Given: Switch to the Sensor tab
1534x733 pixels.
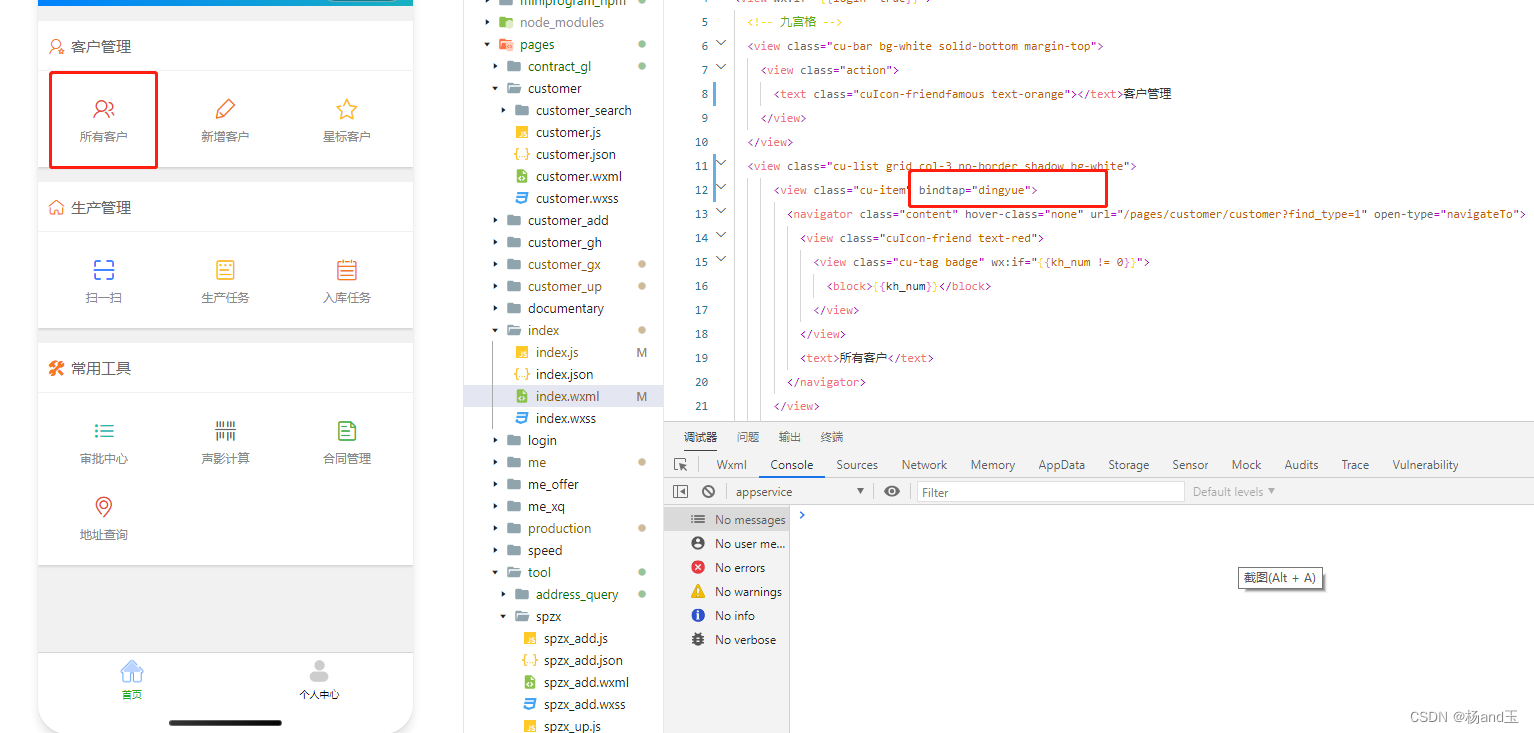Looking at the screenshot, I should tap(1190, 465).
